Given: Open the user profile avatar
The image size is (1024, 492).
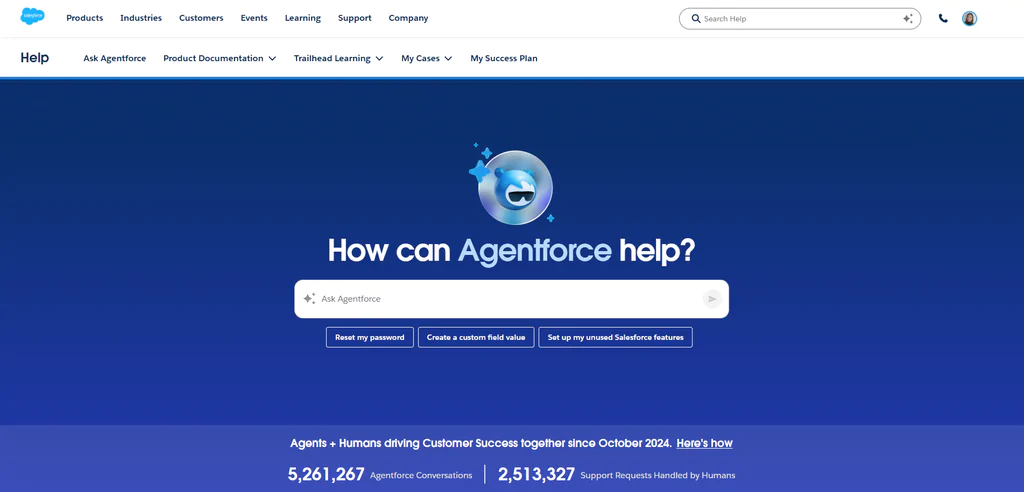Looking at the screenshot, I should pyautogui.click(x=969, y=19).
